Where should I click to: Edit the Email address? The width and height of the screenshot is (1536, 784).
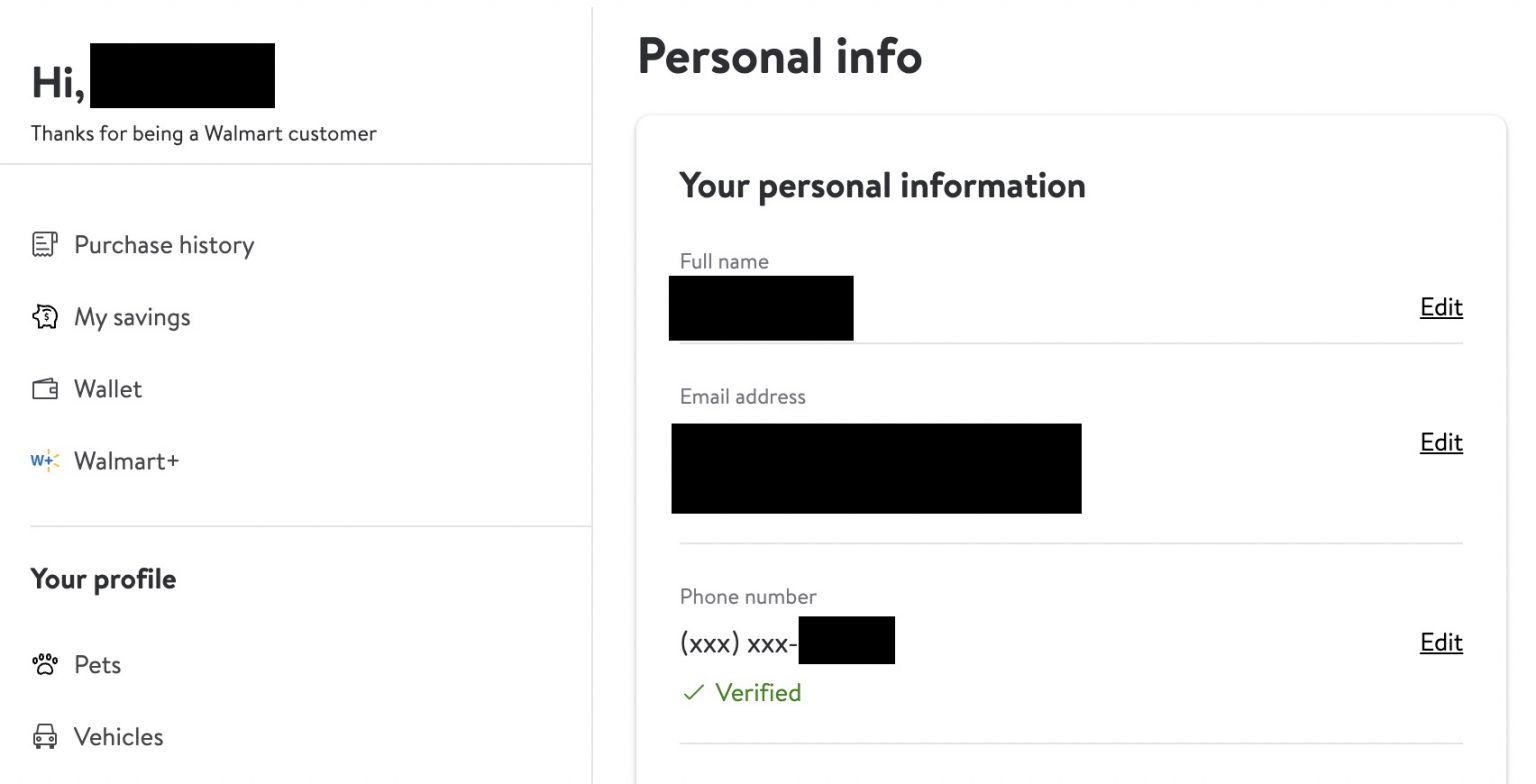(x=1441, y=442)
